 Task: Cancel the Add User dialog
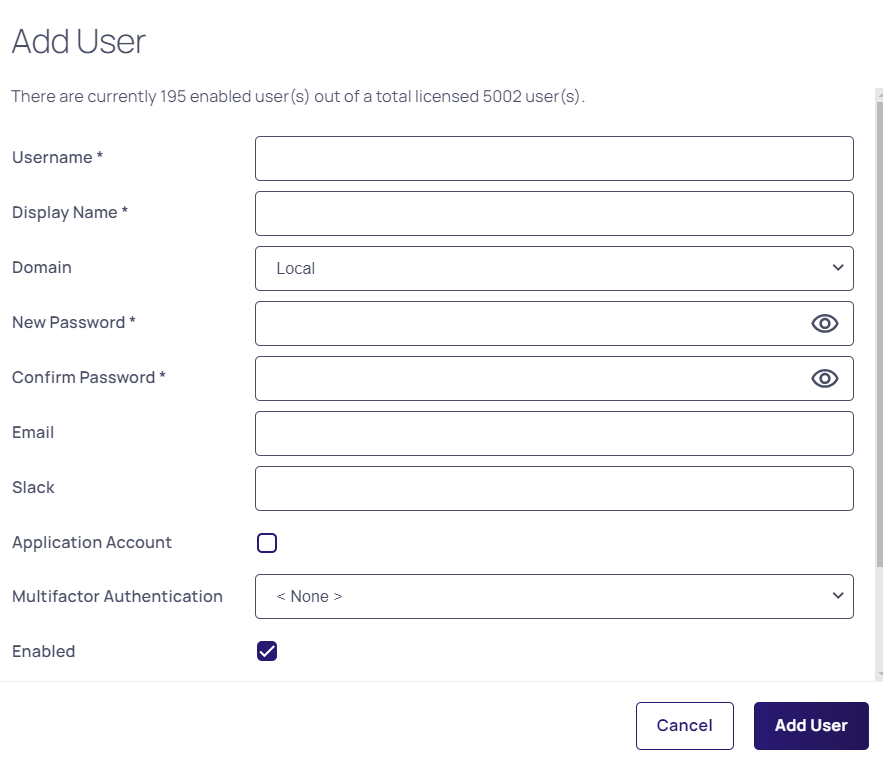684,726
